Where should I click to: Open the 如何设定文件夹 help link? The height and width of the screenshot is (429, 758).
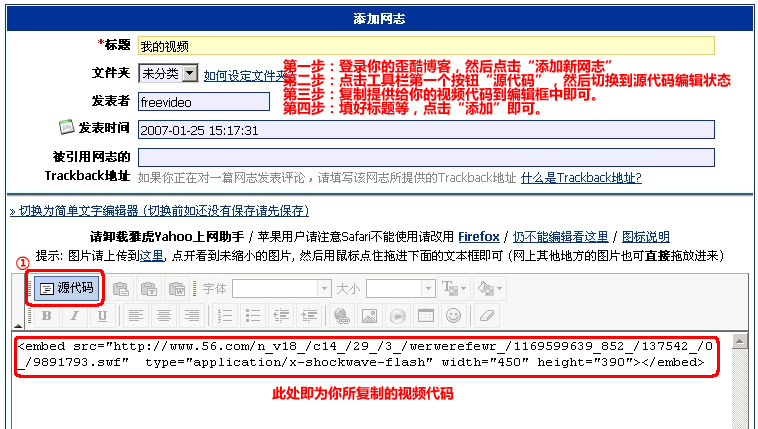pyautogui.click(x=245, y=75)
